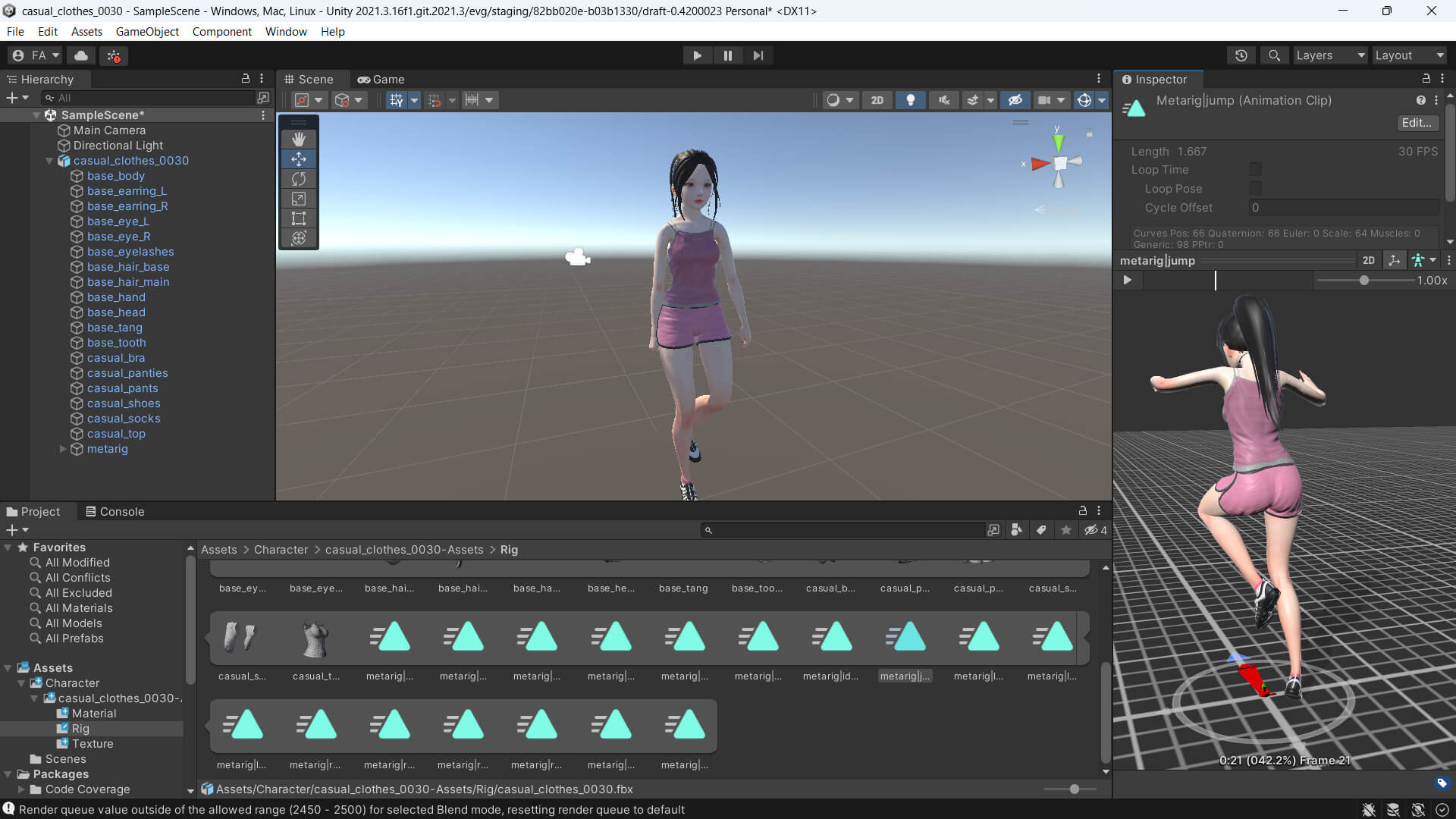1456x819 pixels.
Task: Adjust the Project icon size slider
Action: point(1074,789)
